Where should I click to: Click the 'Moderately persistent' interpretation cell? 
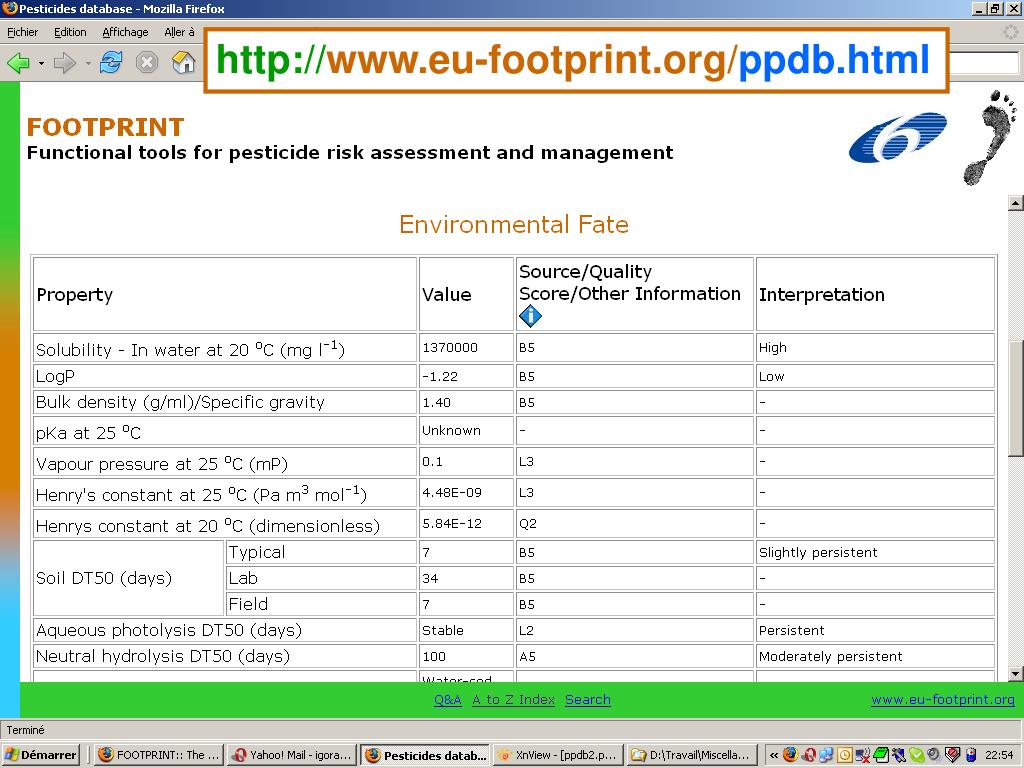(875, 656)
